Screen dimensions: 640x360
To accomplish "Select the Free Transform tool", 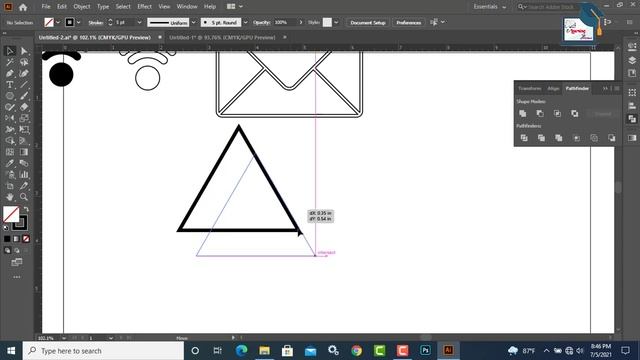I will tap(24, 129).
